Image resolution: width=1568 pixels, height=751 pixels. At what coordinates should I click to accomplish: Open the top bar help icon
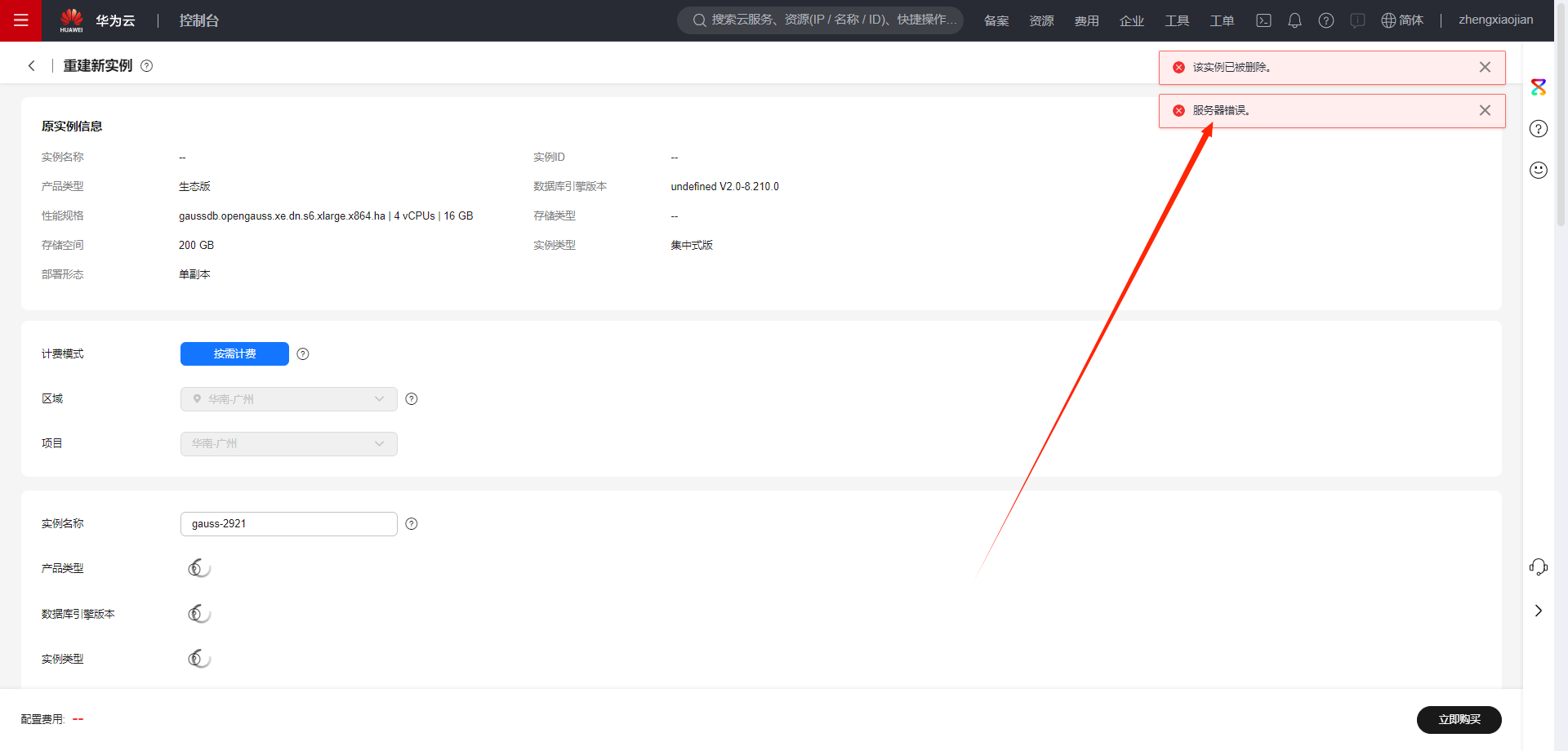click(1326, 20)
